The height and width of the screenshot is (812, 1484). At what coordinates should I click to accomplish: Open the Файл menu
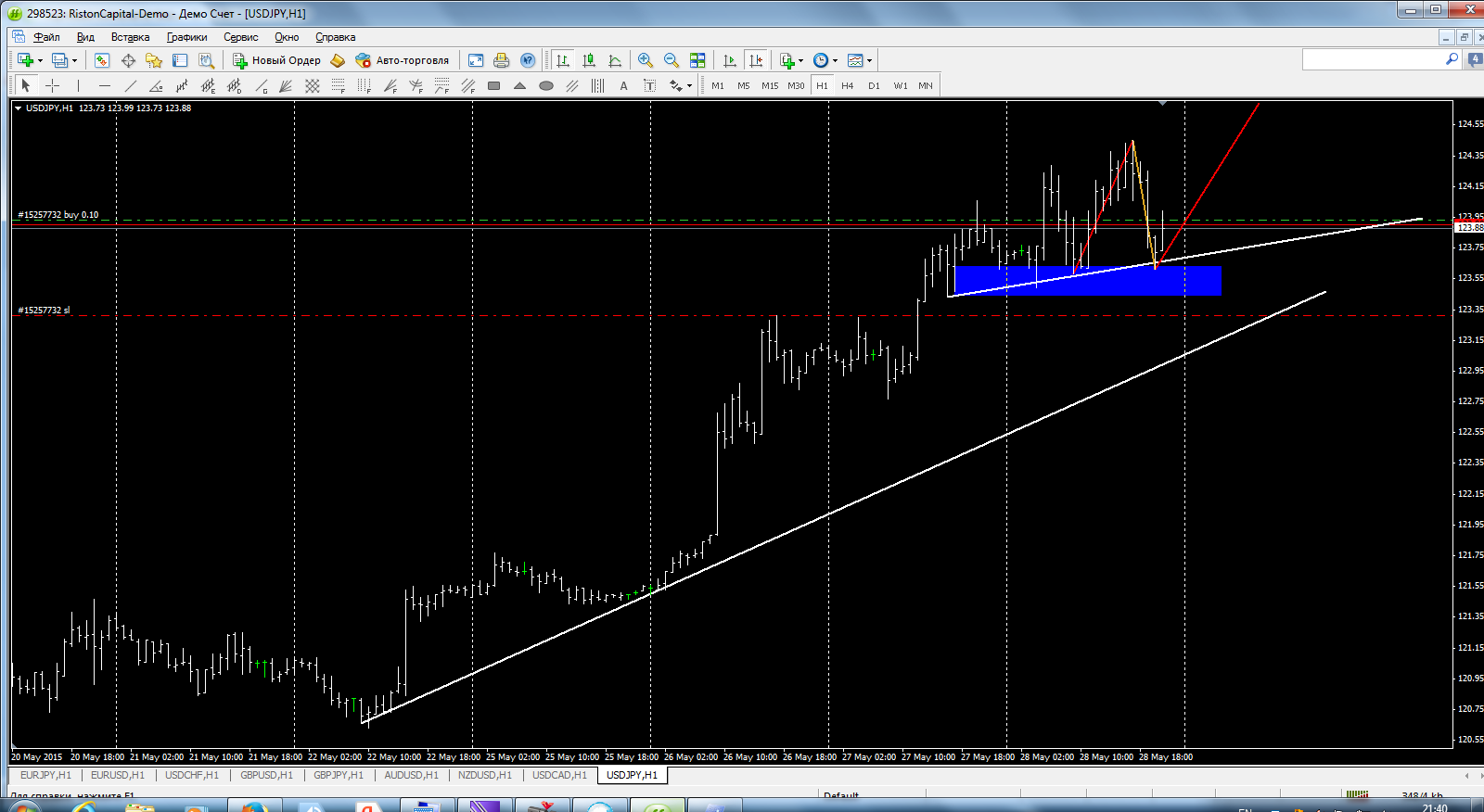(46, 37)
